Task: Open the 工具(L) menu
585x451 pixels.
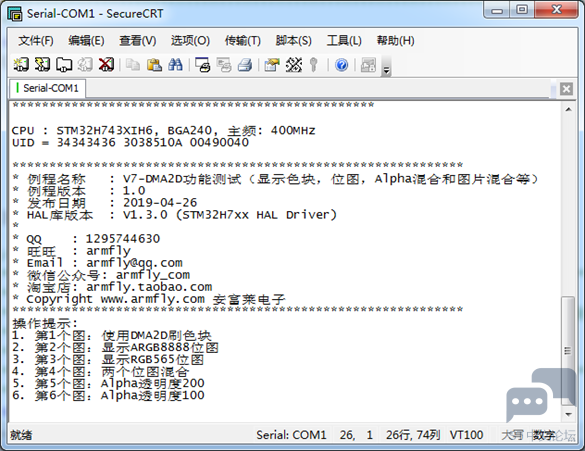Action: [344, 40]
